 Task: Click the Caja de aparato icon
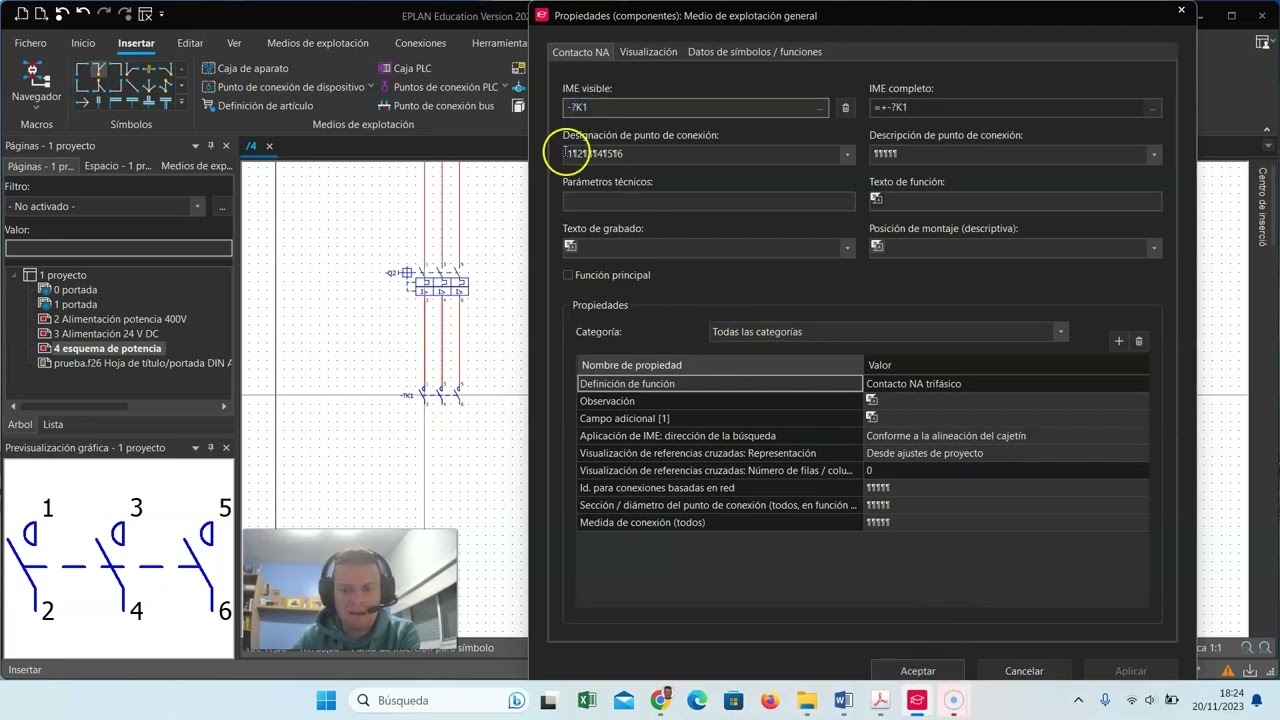pyautogui.click(x=208, y=68)
